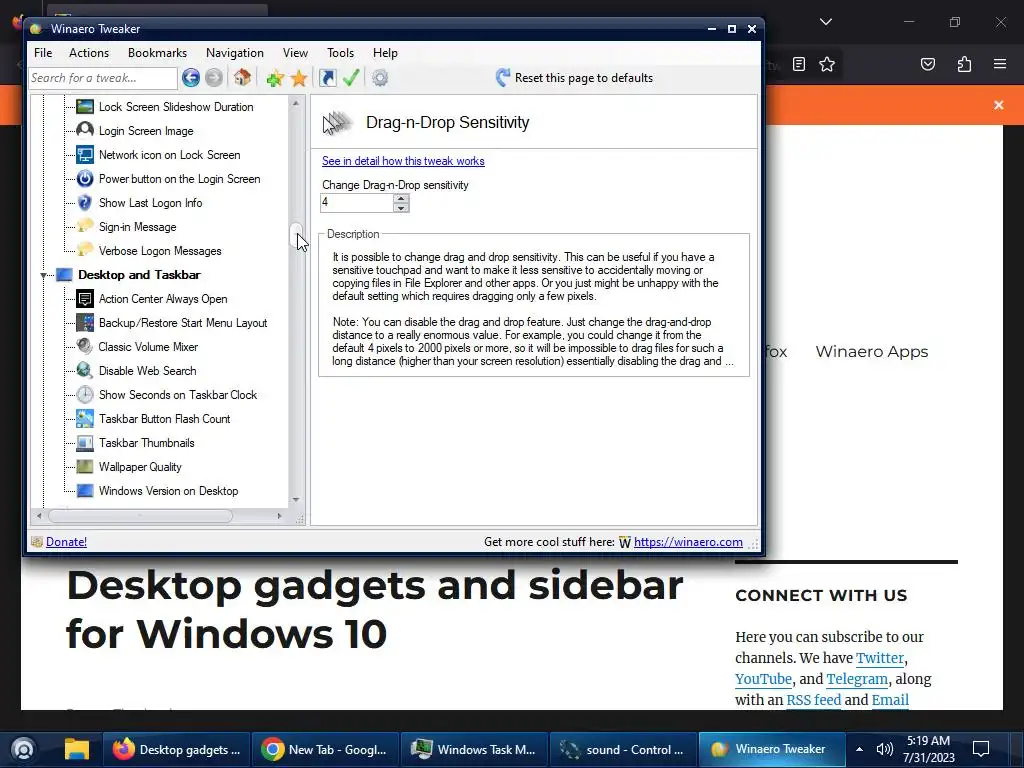Click the Backup/Restore Start Menu Layout icon
The image size is (1024, 768).
coord(85,323)
